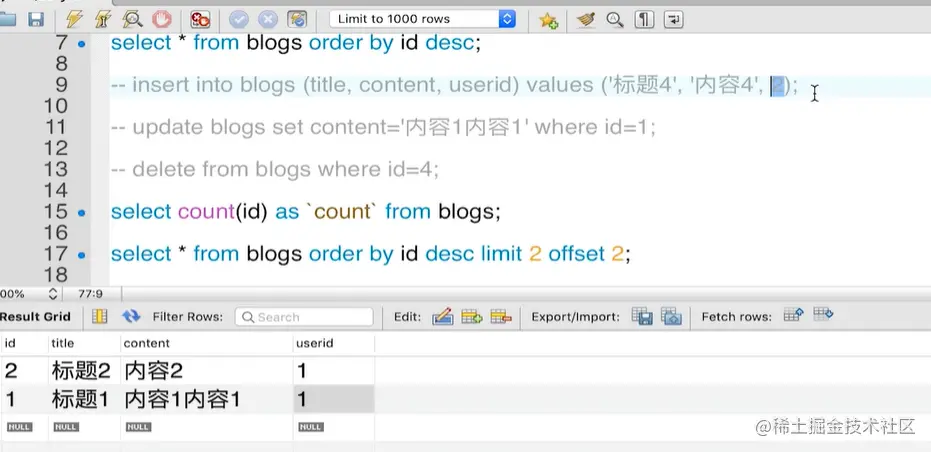Execute the SQL script with the lightning bolt
The image size is (931, 452).
74,20
